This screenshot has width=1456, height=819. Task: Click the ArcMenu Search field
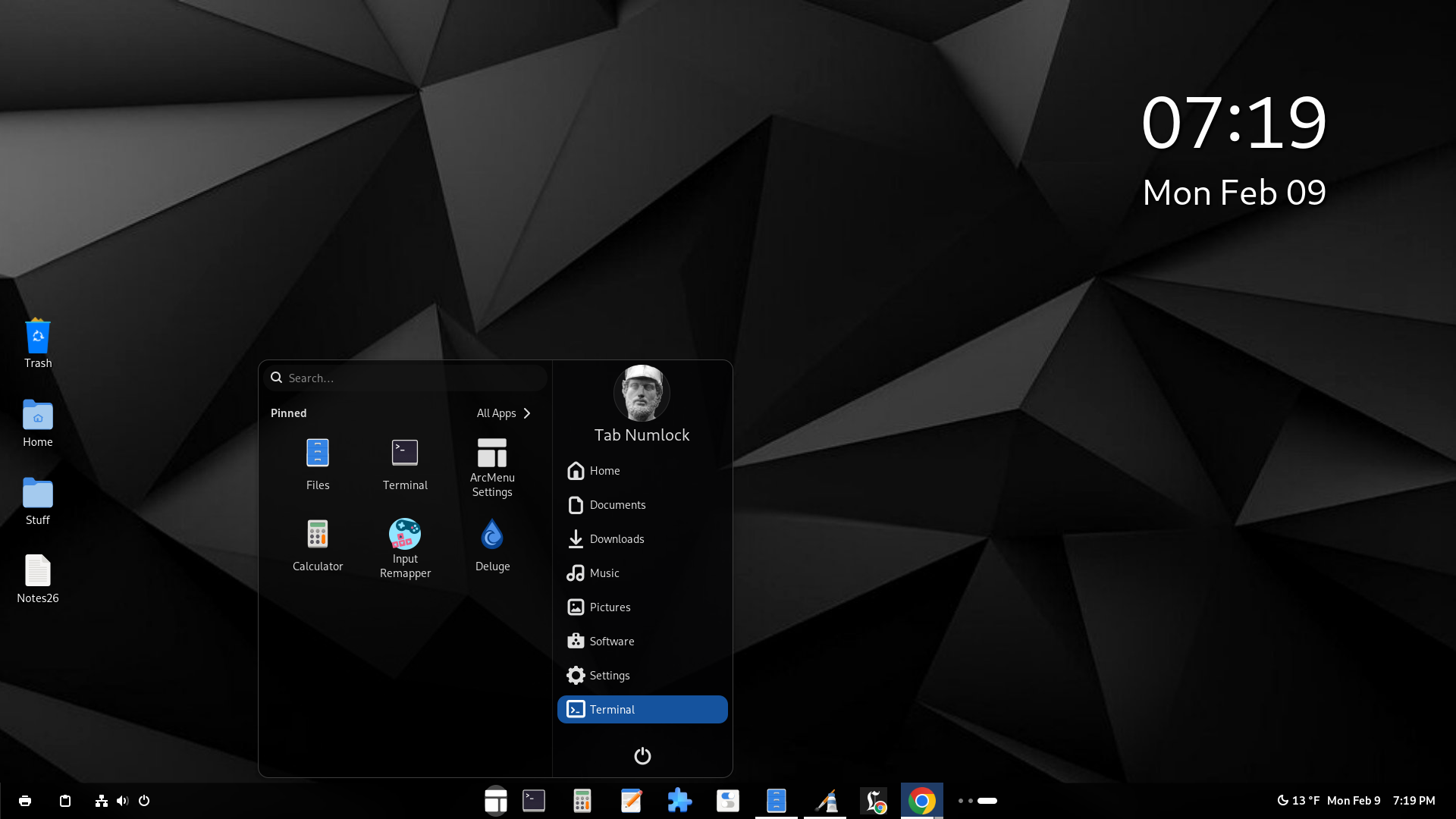click(405, 378)
